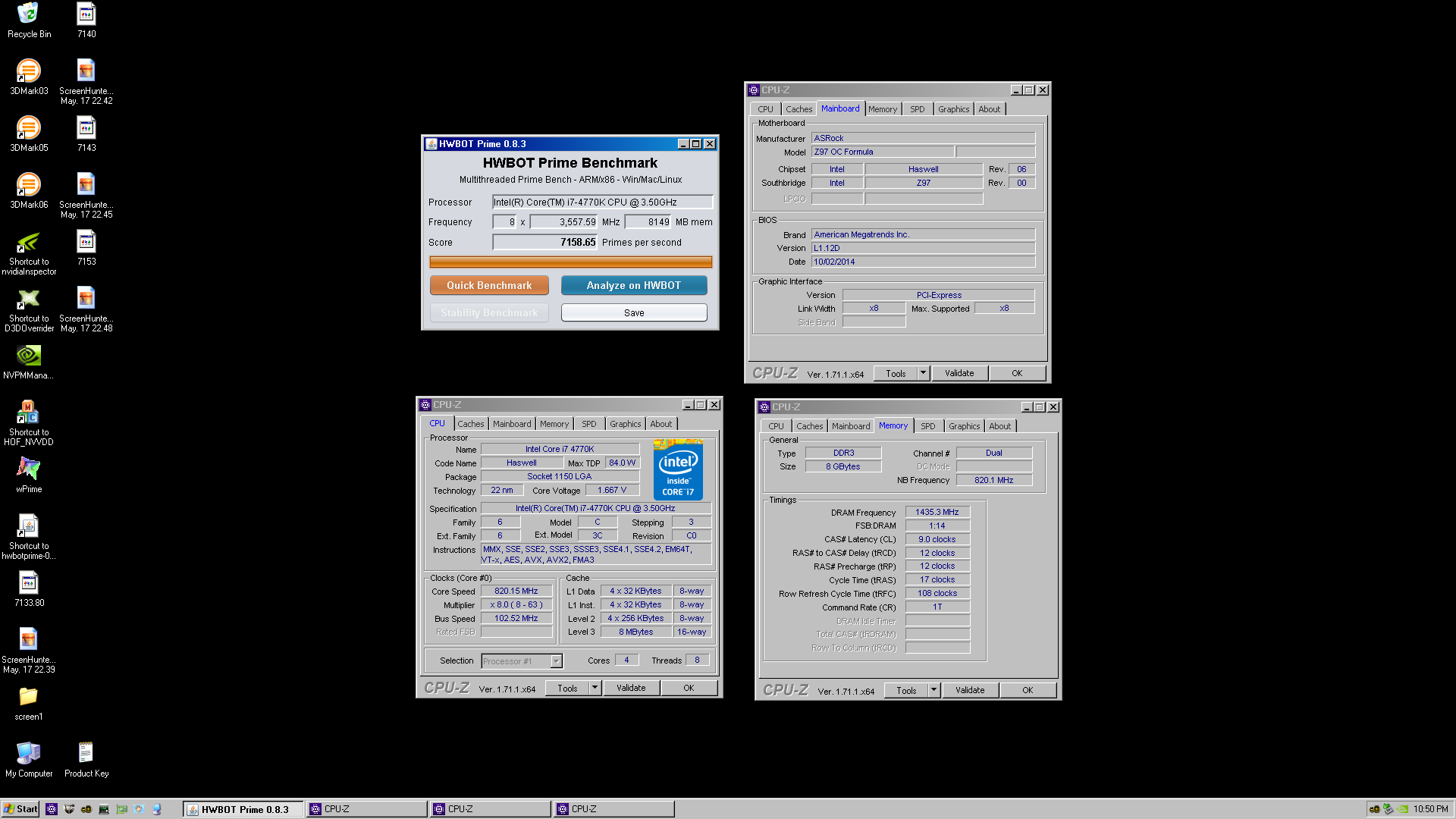Open the Start menu
The image size is (1456, 819).
click(x=20, y=809)
